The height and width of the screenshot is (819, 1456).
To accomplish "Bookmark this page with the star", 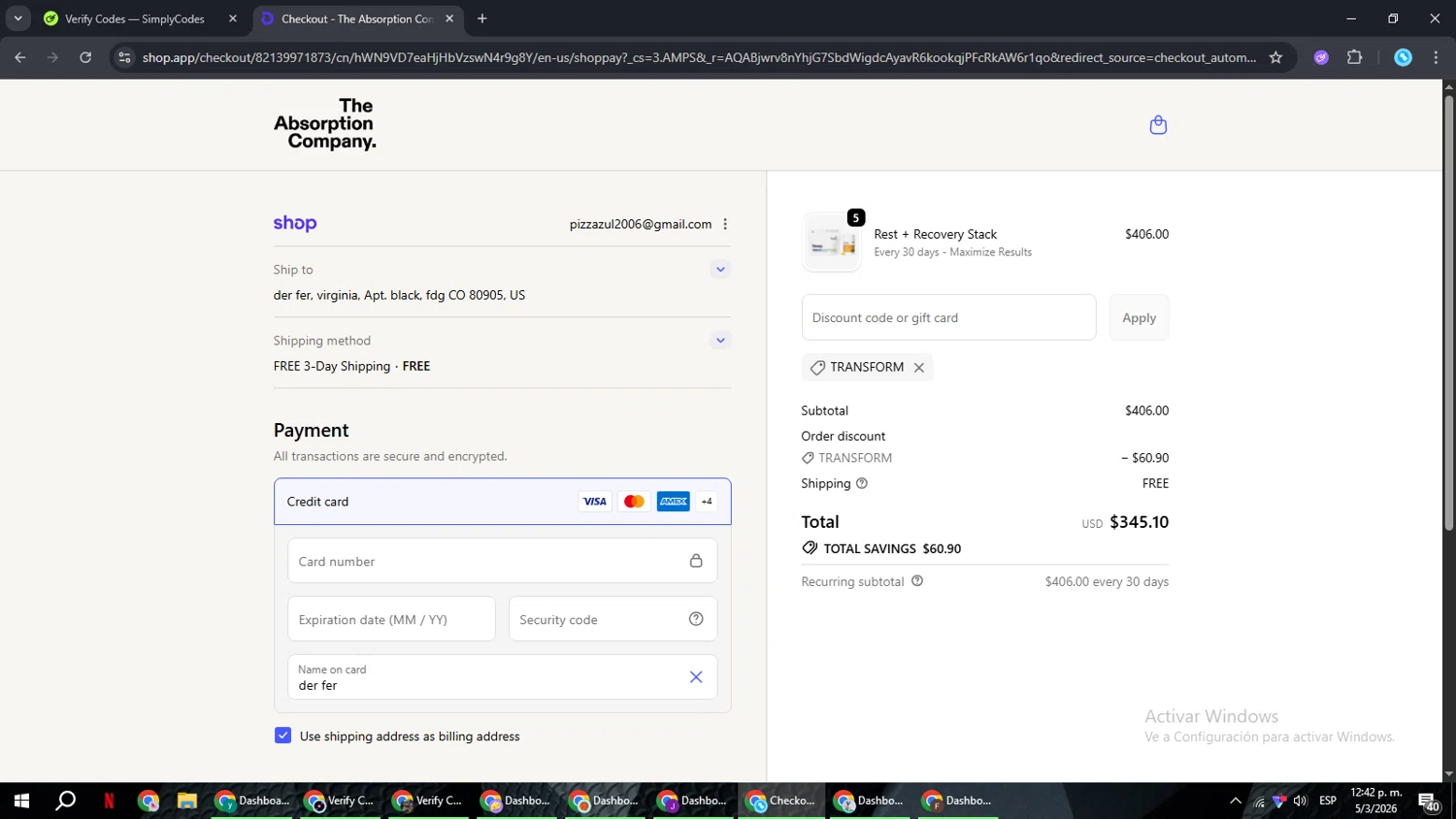I will [x=1275, y=57].
